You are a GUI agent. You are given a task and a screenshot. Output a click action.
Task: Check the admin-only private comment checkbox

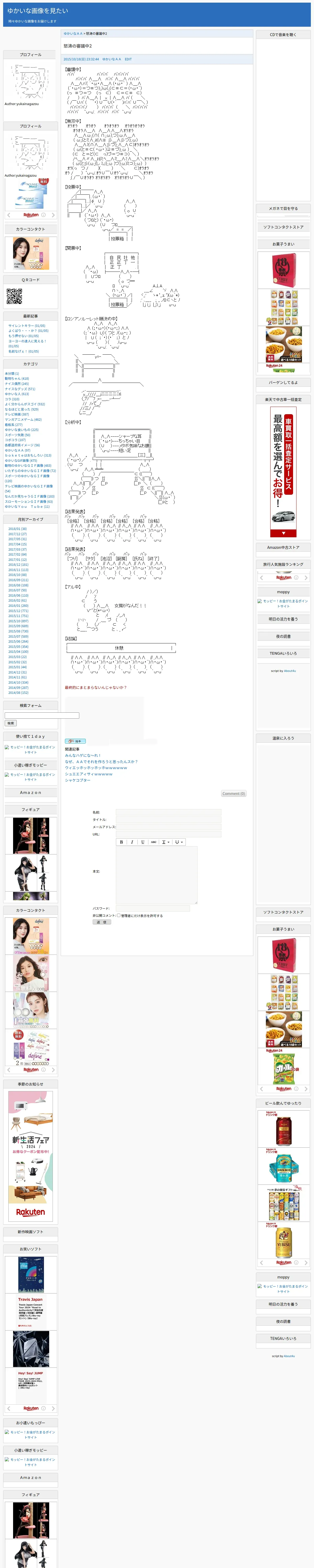click(x=119, y=915)
